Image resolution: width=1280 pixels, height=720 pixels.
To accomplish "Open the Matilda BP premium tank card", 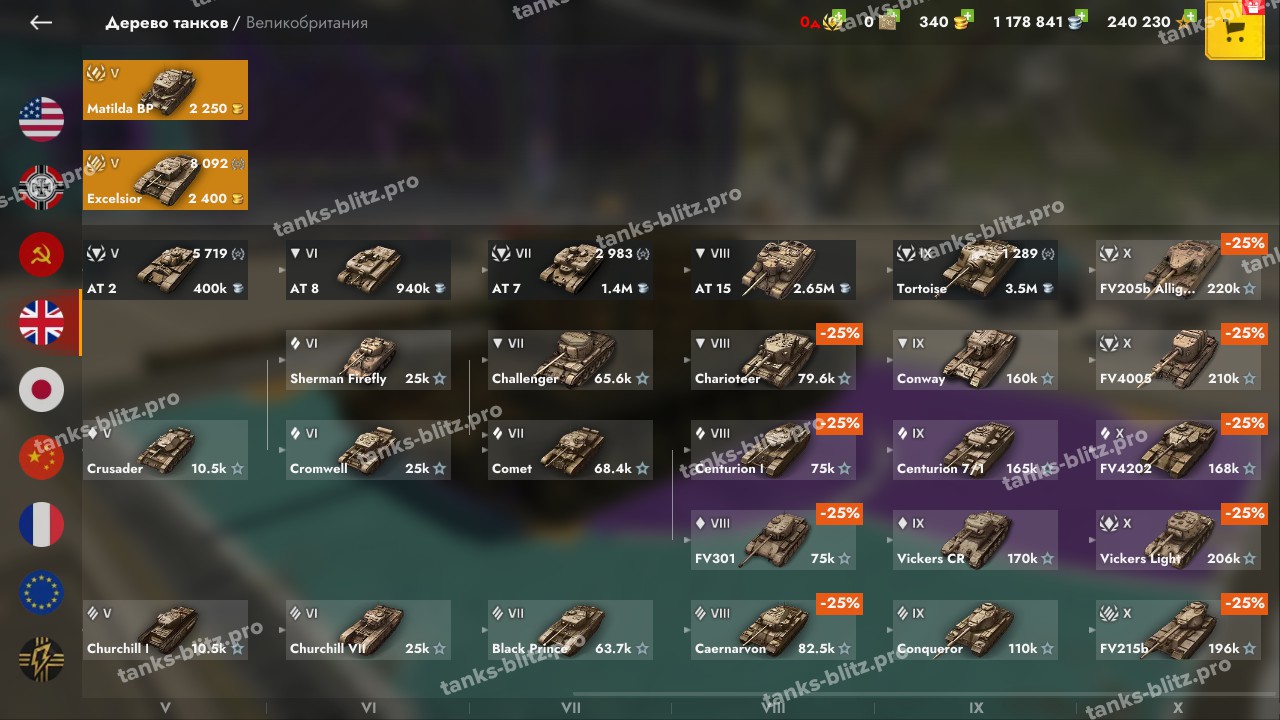I will [165, 90].
